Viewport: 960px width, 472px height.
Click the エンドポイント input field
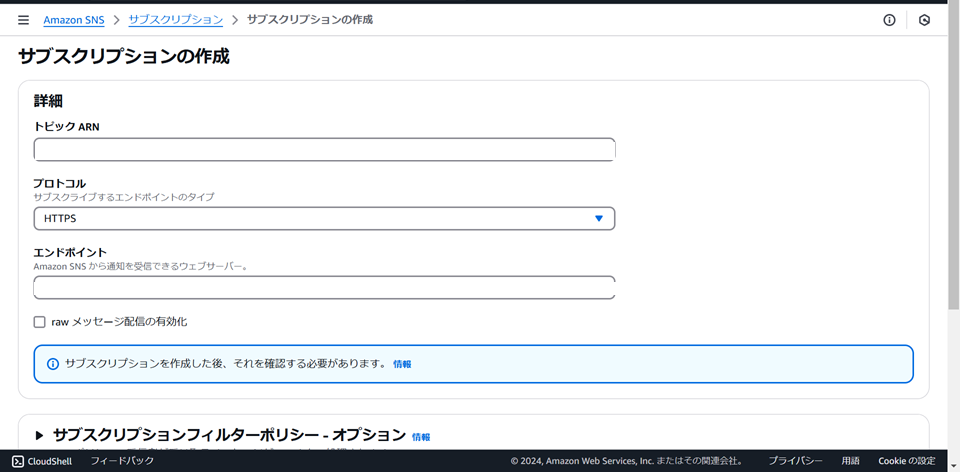(x=324, y=288)
